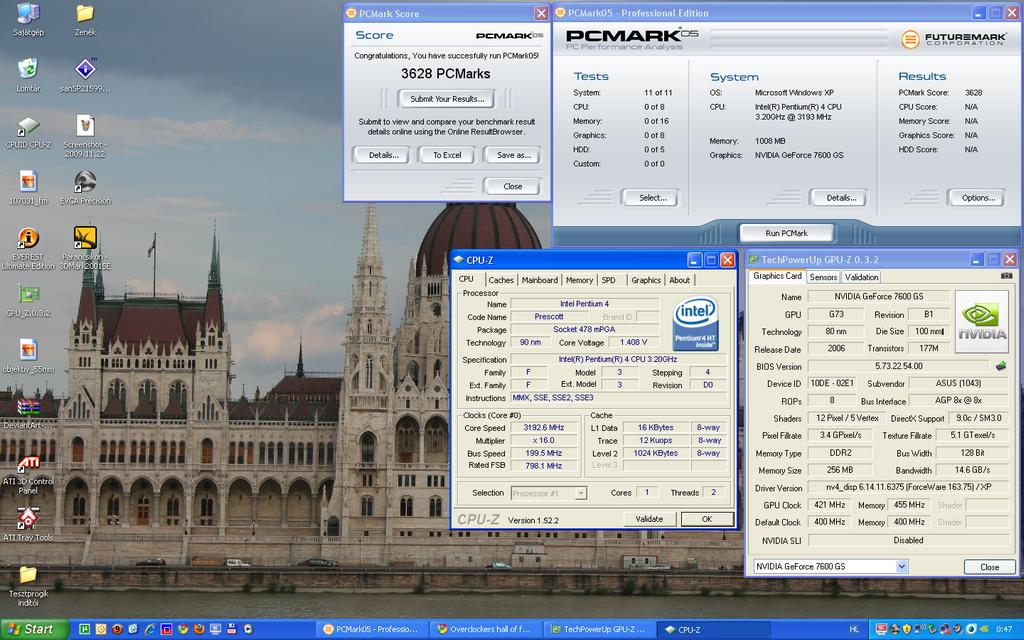Click Submit Your Results button
The image size is (1024, 640).
(x=447, y=99)
